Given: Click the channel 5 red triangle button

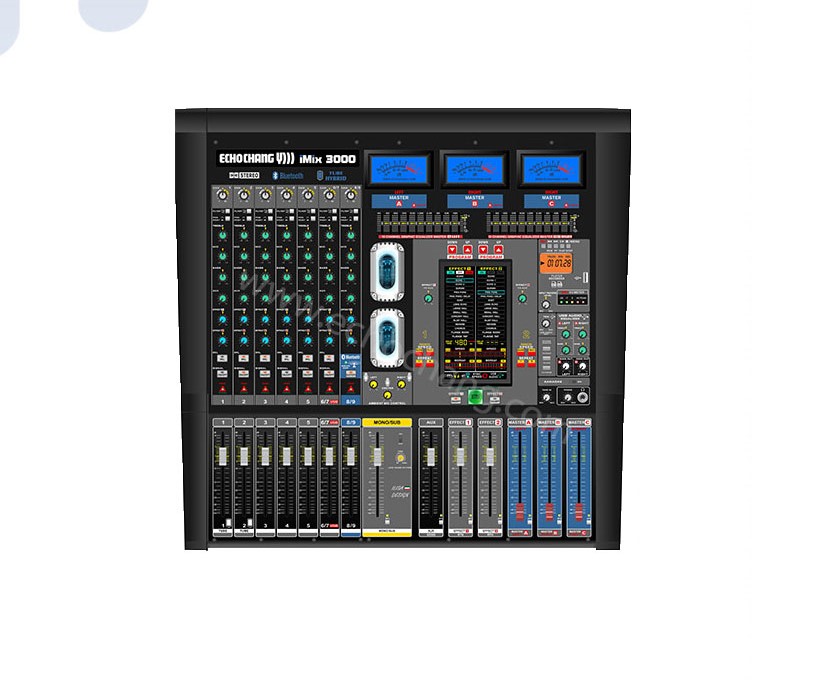Looking at the screenshot, I should pos(308,388).
